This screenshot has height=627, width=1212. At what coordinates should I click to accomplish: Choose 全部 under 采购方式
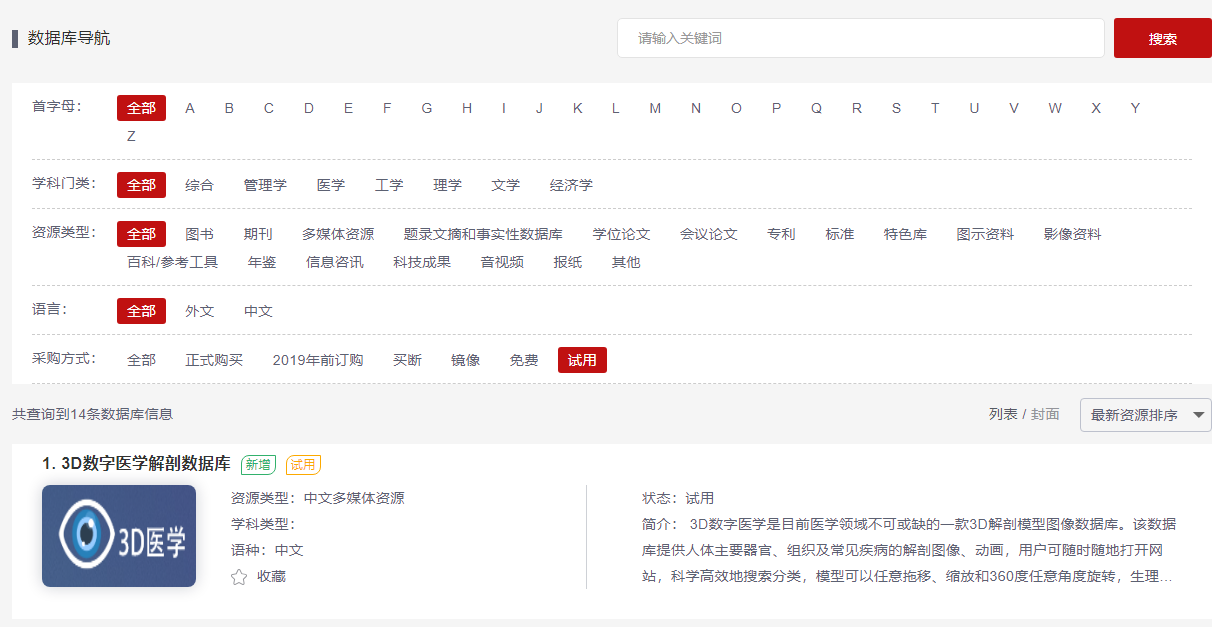pyautogui.click(x=141, y=360)
